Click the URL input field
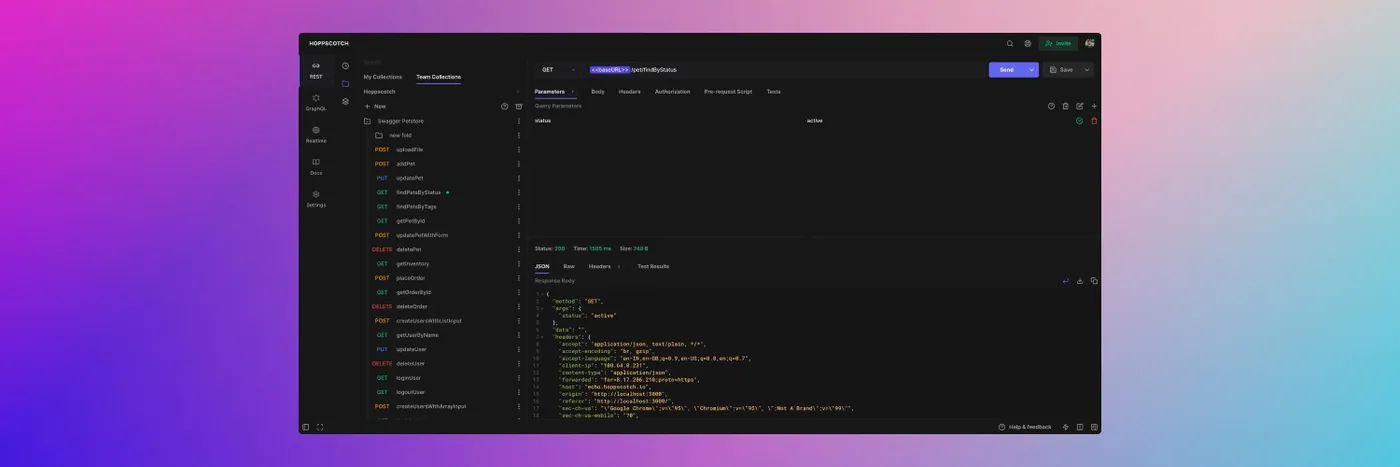This screenshot has height=467, width=1400. 784,70
